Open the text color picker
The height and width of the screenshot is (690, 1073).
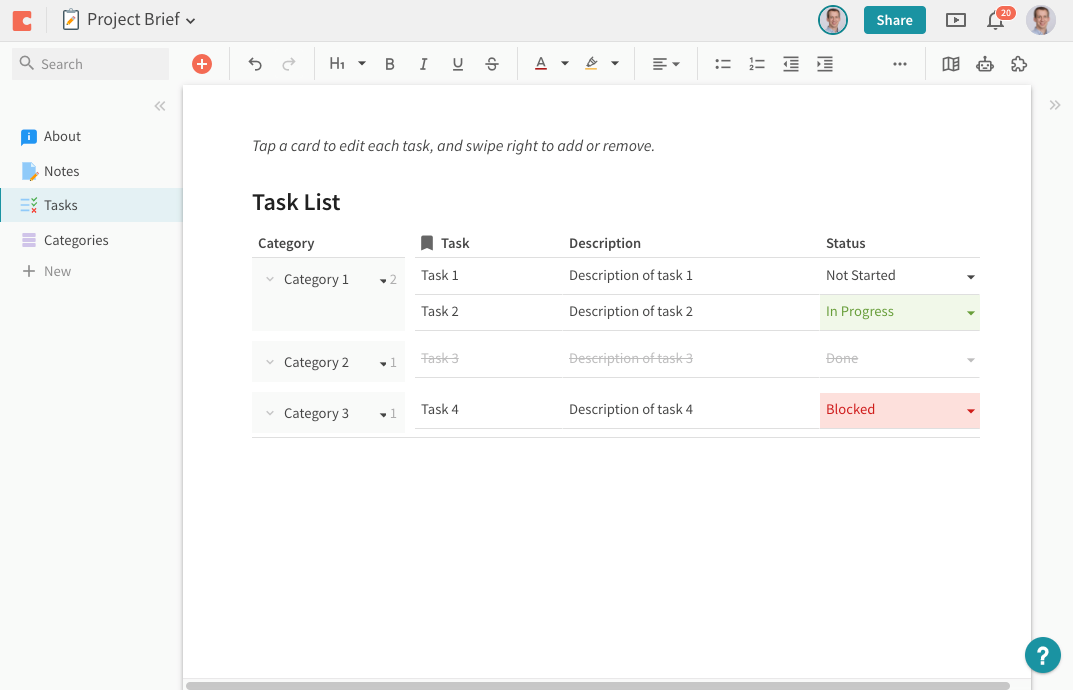click(x=541, y=64)
